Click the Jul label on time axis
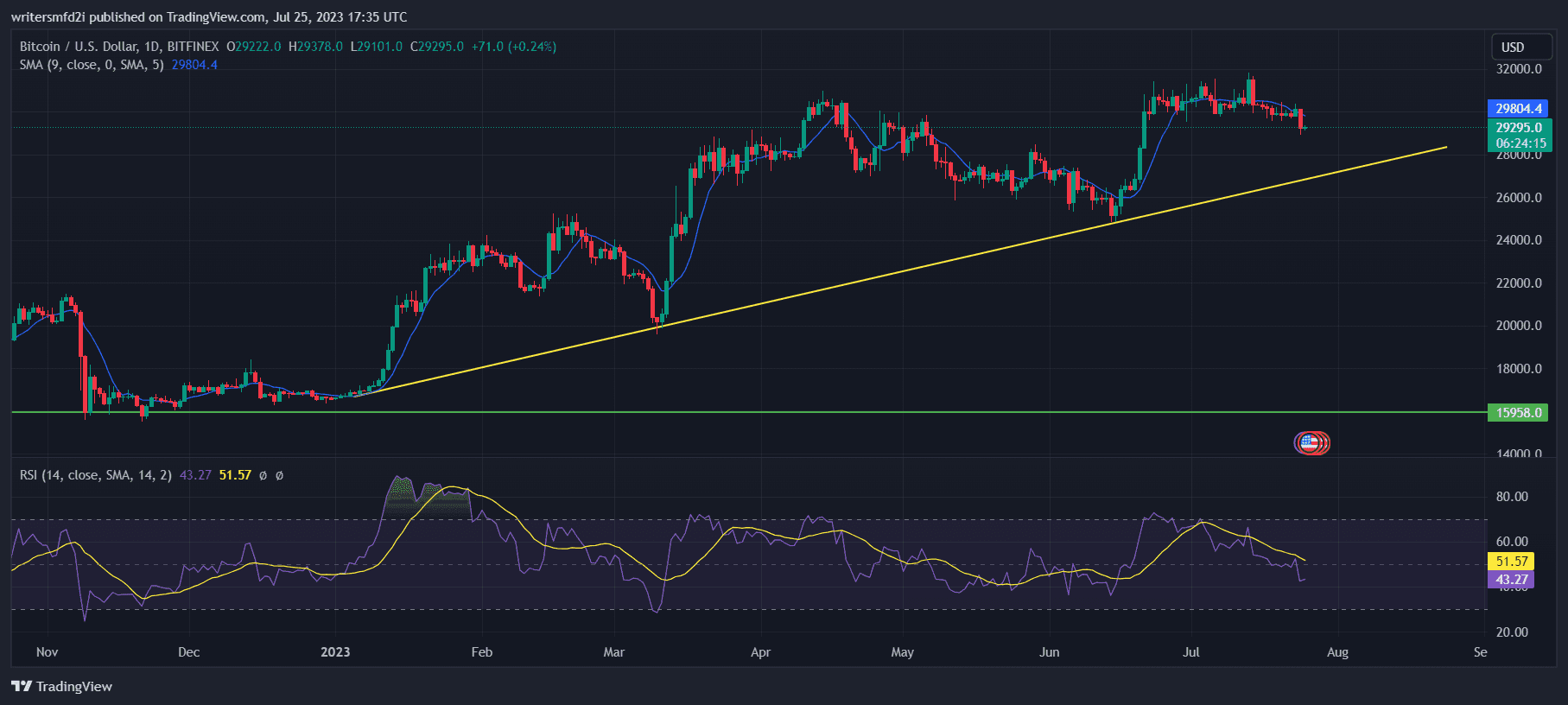 click(1190, 652)
